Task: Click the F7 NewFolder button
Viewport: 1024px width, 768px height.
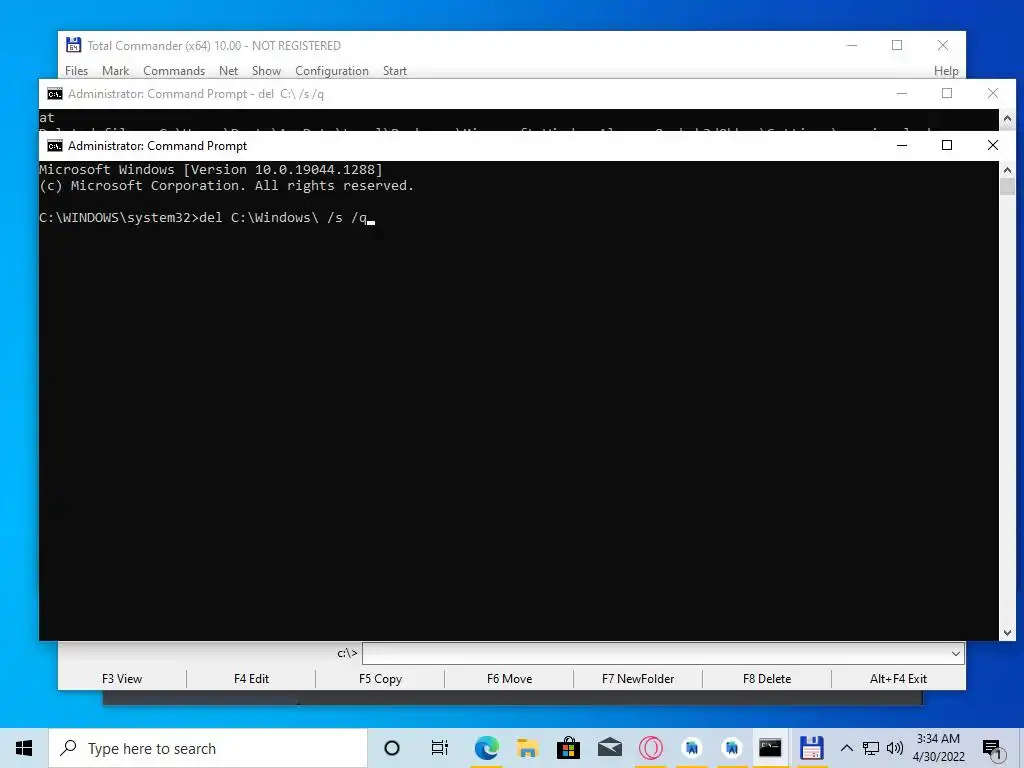Action: tap(638, 679)
